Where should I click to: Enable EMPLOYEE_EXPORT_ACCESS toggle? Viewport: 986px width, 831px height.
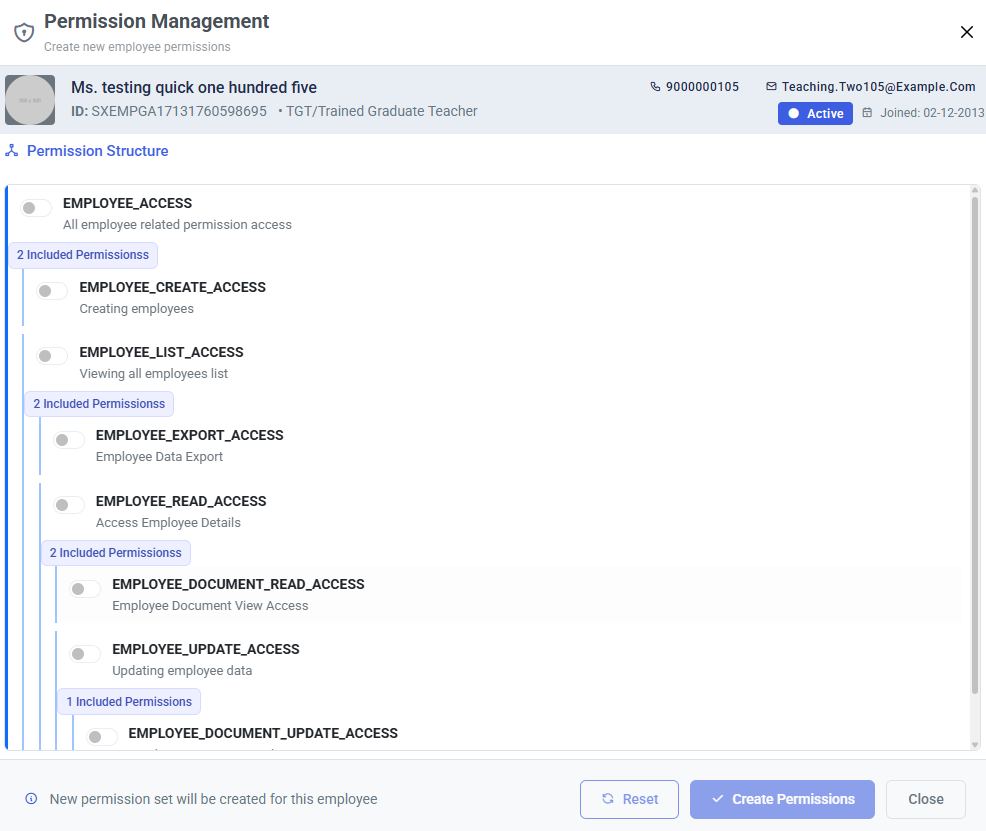click(68, 440)
